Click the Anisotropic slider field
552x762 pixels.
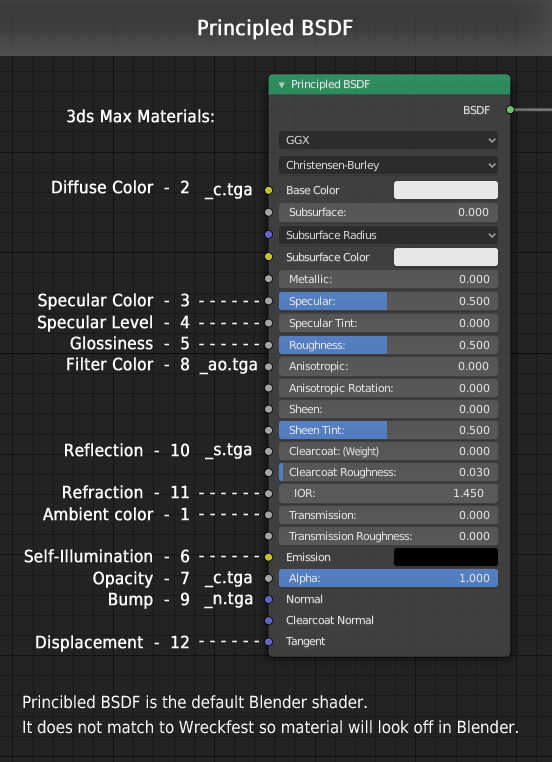388,366
